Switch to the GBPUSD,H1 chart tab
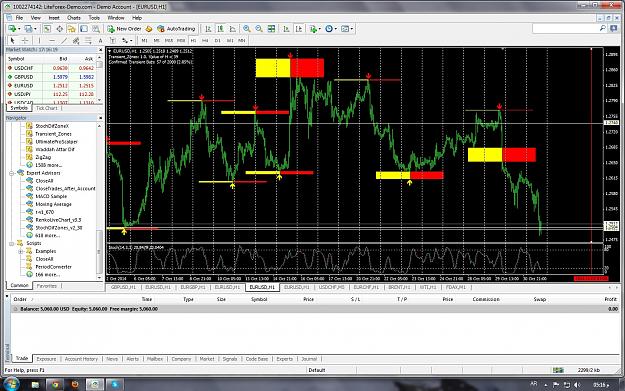625x391 pixels. (x=123, y=287)
